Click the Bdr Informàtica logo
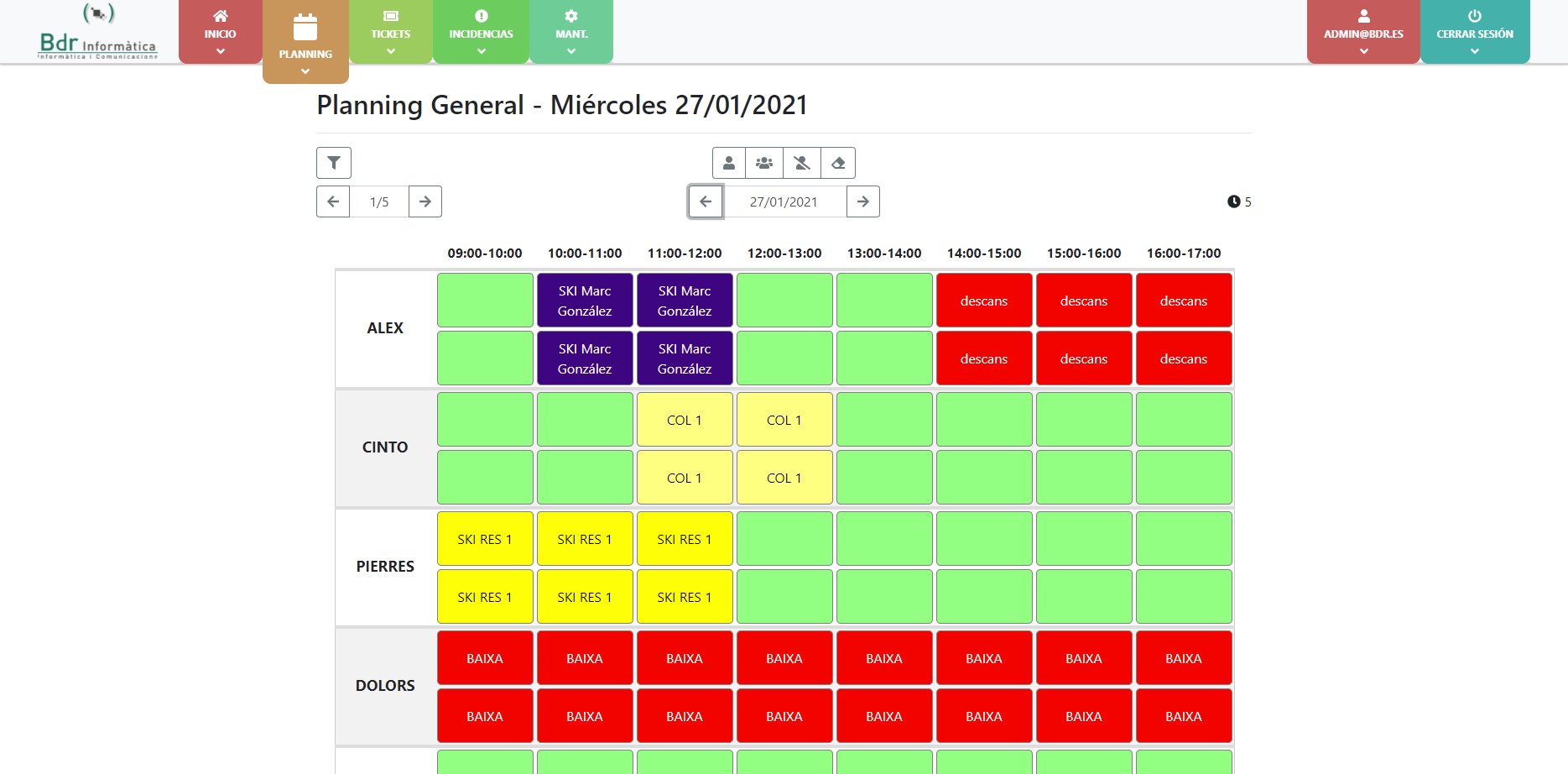Viewport: 1568px width, 774px height. [x=98, y=34]
